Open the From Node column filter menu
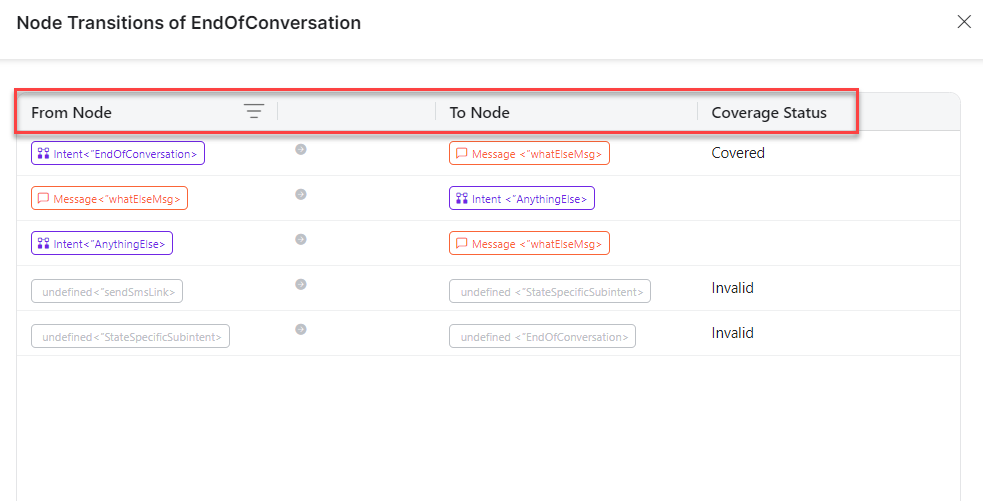The width and height of the screenshot is (983, 501). tap(254, 112)
